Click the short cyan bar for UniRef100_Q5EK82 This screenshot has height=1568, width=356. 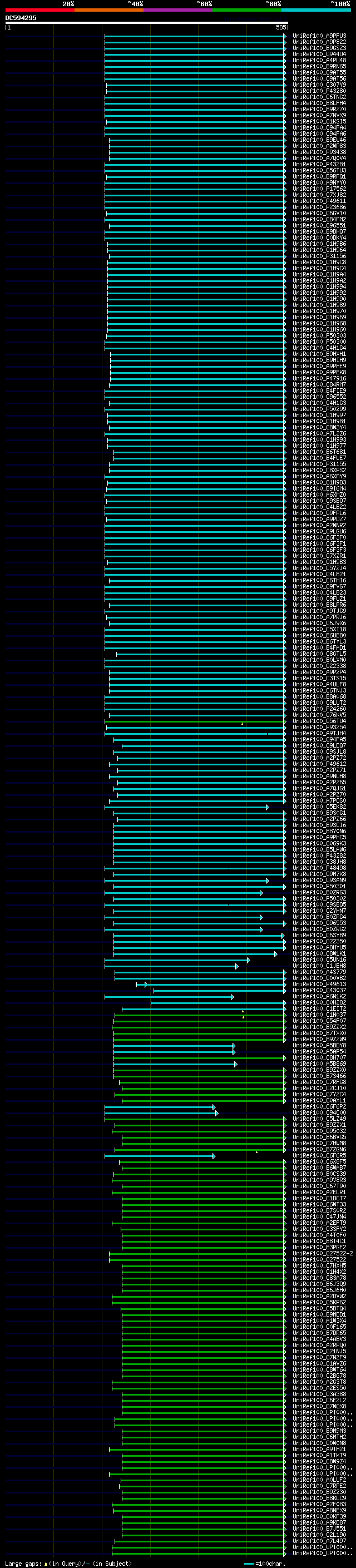187,807
